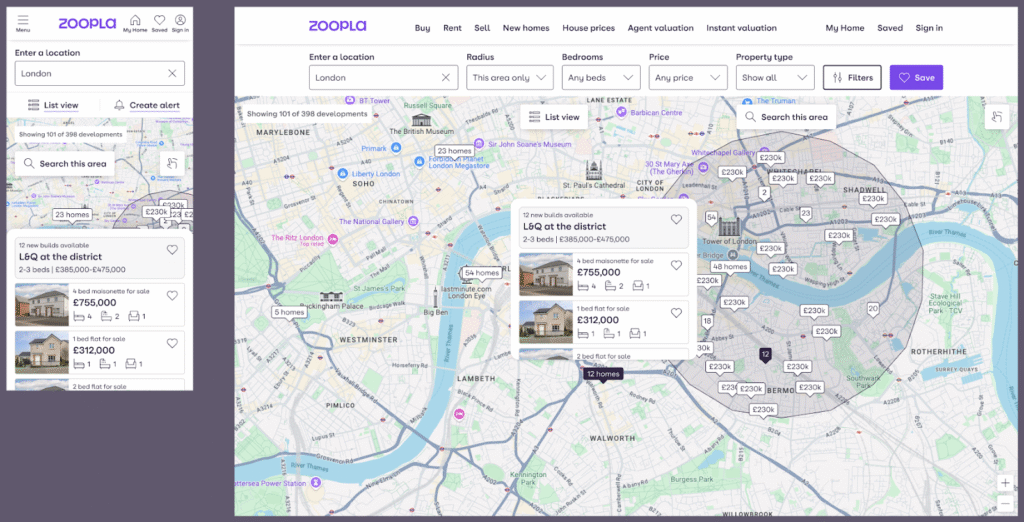Screen dimensions: 1024x522
Task: Click My Home house icon in mobile header
Action: click(x=135, y=24)
